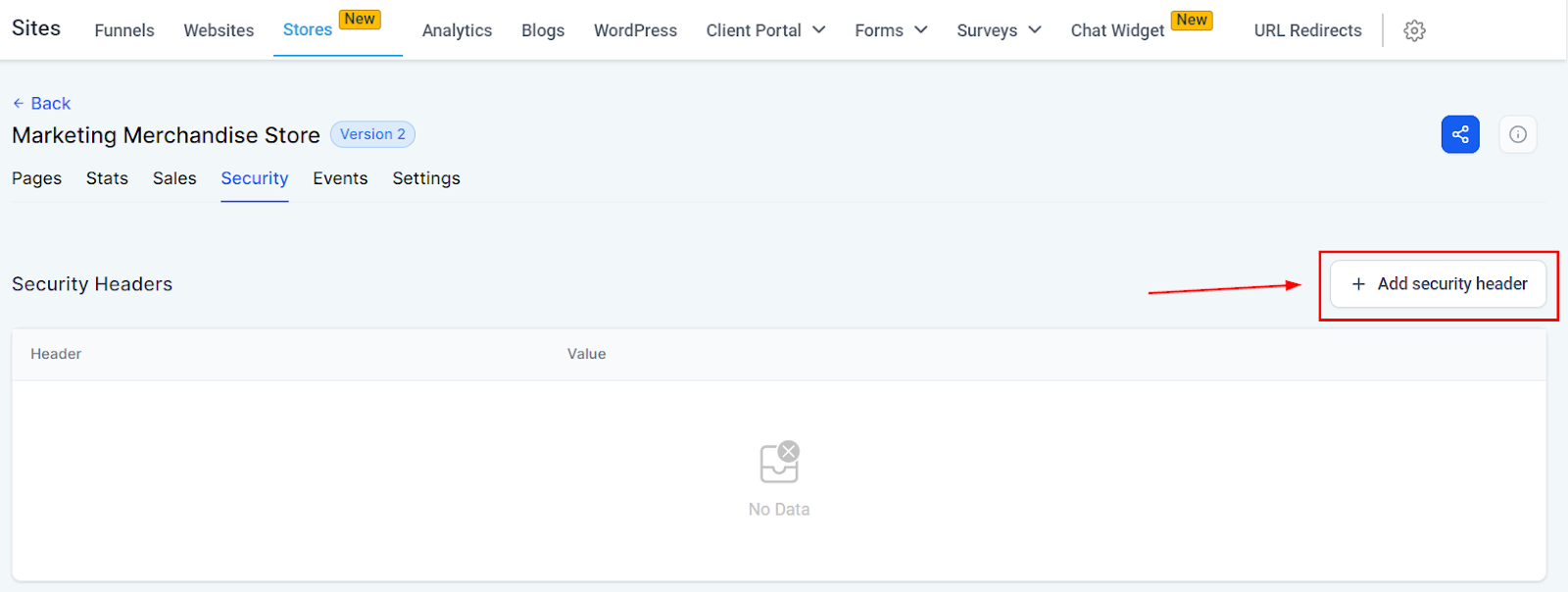Expand the Surveys dropdown chevron
Image resolution: width=1568 pixels, height=592 pixels.
tap(1035, 29)
